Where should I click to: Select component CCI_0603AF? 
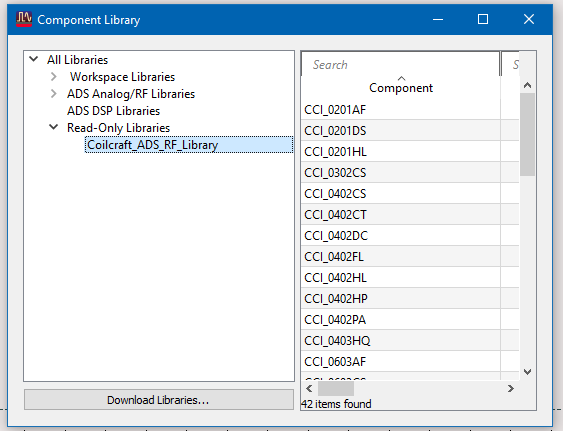click(x=401, y=362)
